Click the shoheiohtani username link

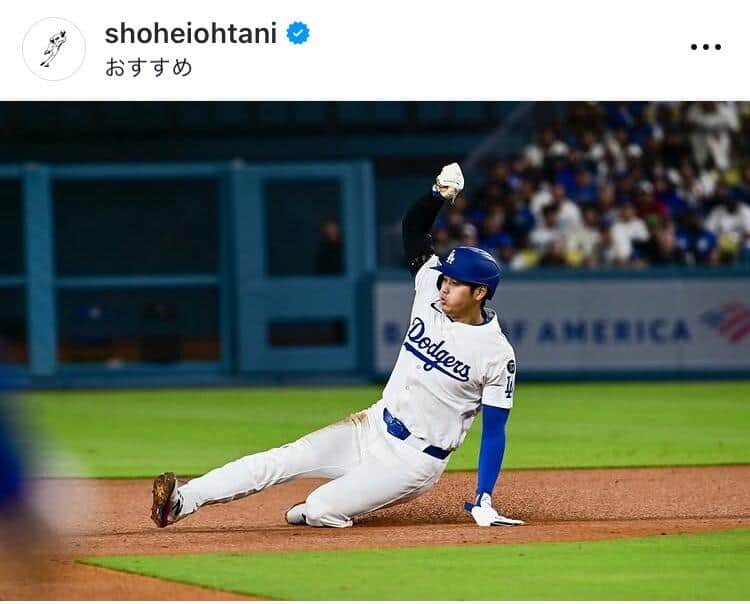191,34
